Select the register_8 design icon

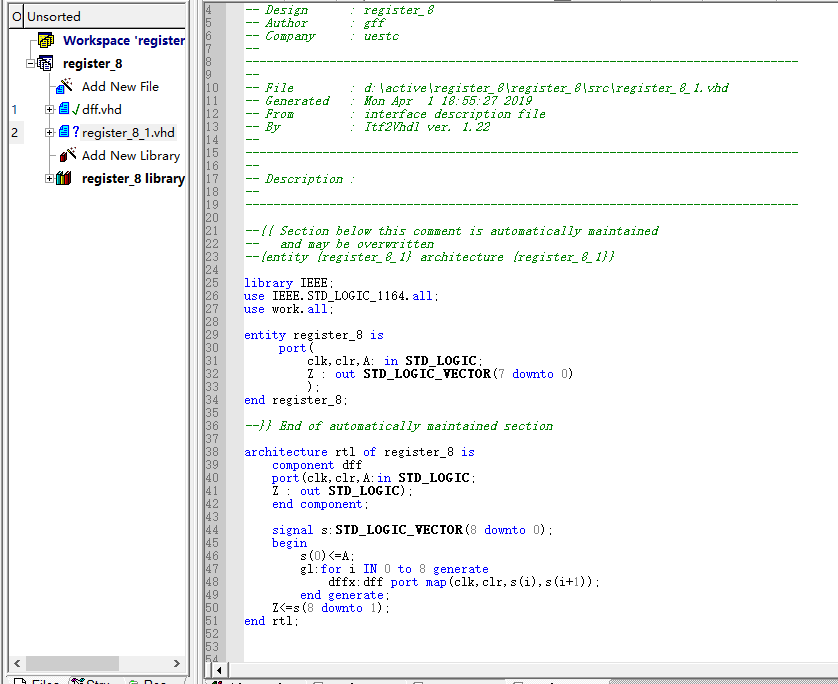tap(45, 63)
